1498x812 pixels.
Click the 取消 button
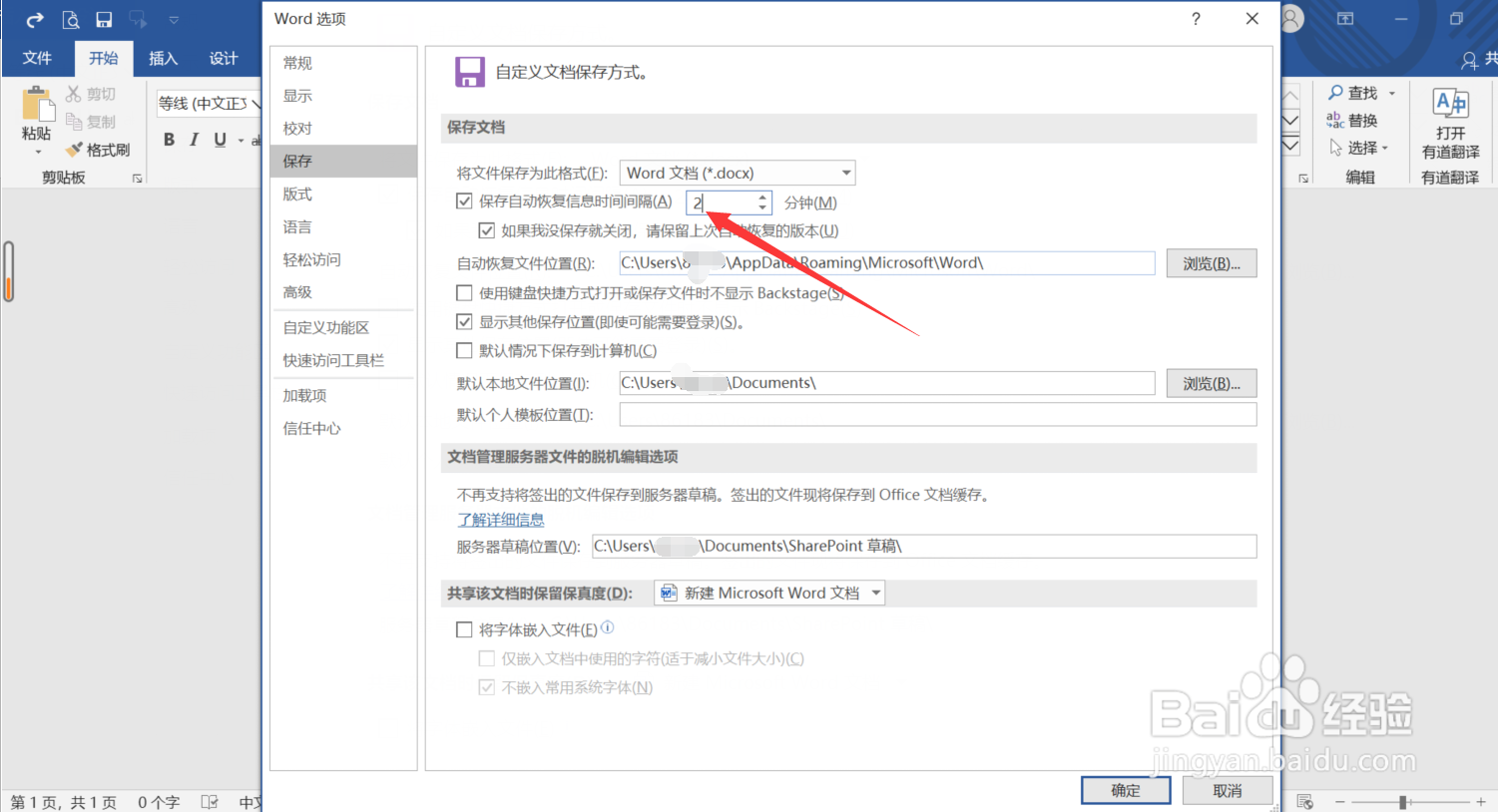click(x=1228, y=790)
